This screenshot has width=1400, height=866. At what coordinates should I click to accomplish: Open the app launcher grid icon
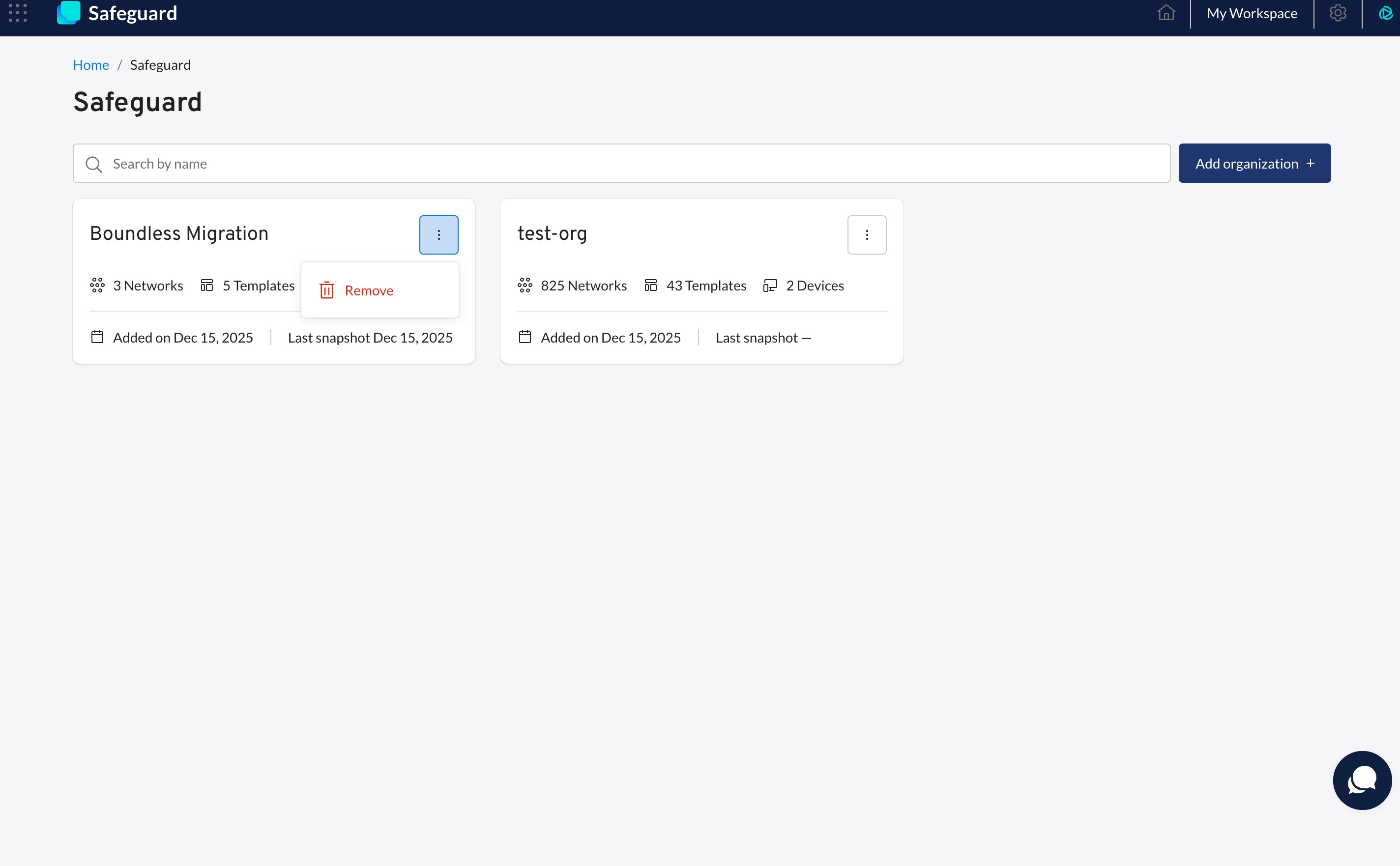tap(18, 13)
